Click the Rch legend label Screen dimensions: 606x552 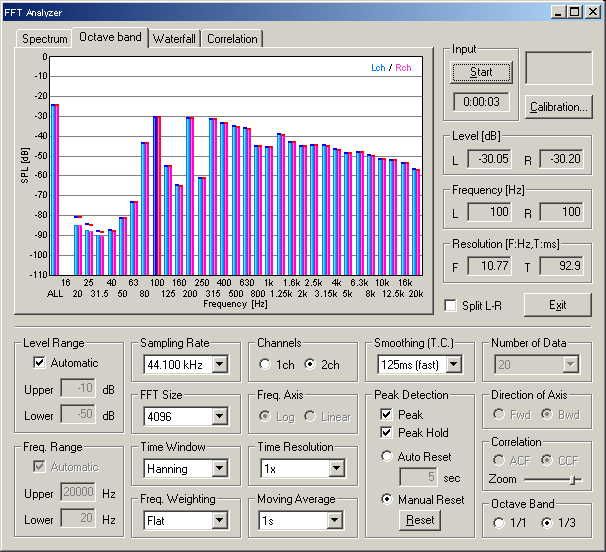point(403,68)
